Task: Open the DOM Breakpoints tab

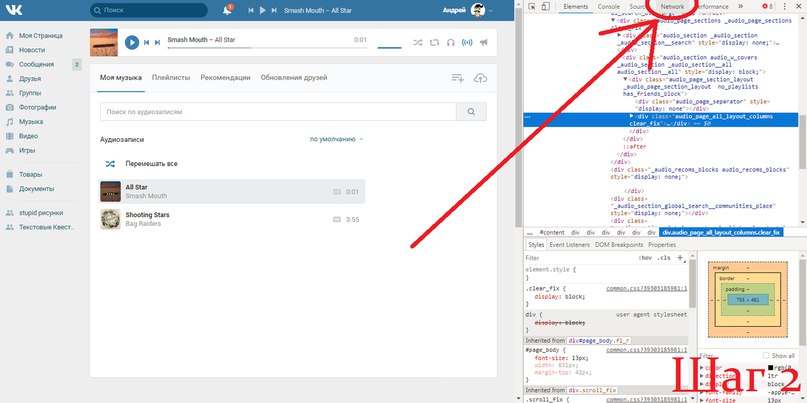Action: 619,245
